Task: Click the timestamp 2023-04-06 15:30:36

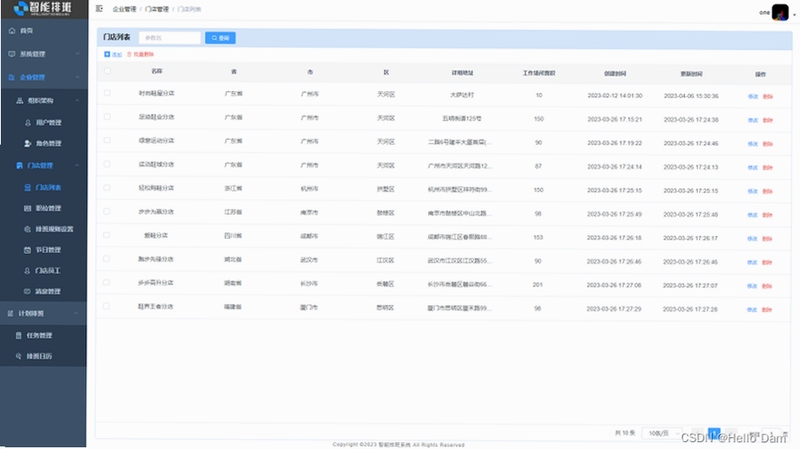Action: coord(691,96)
